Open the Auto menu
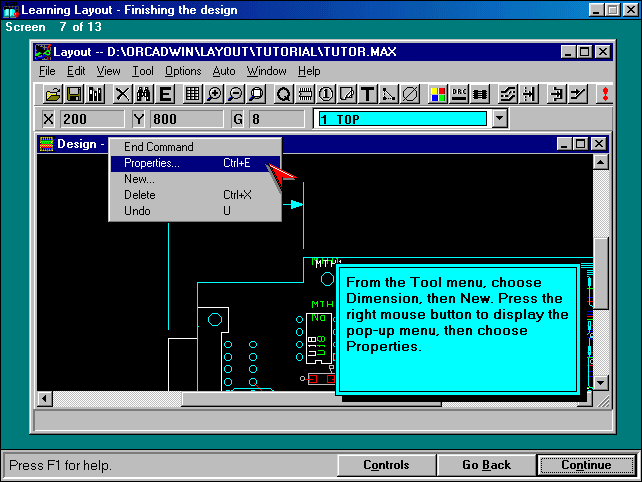Viewport: 642px width, 482px height. [224, 71]
